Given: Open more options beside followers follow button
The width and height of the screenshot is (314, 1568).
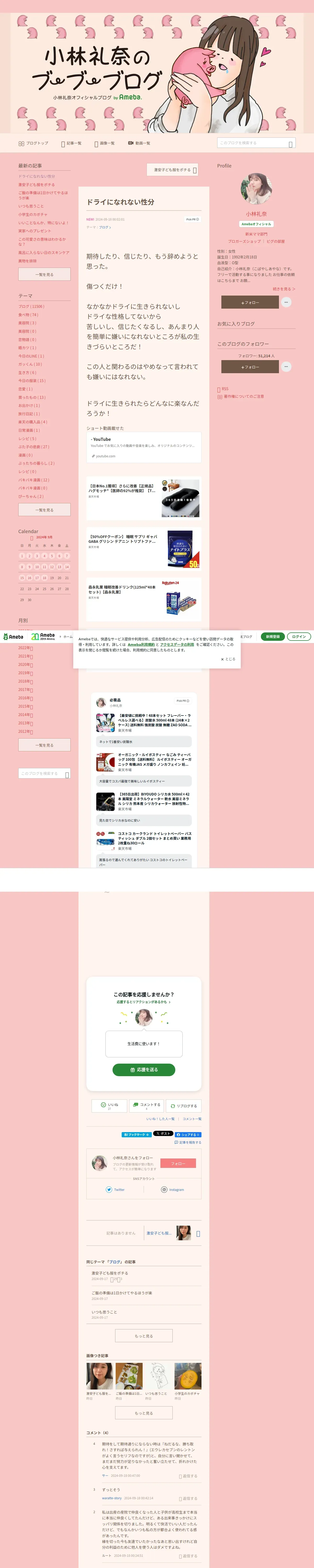Looking at the screenshot, I should [x=286, y=366].
